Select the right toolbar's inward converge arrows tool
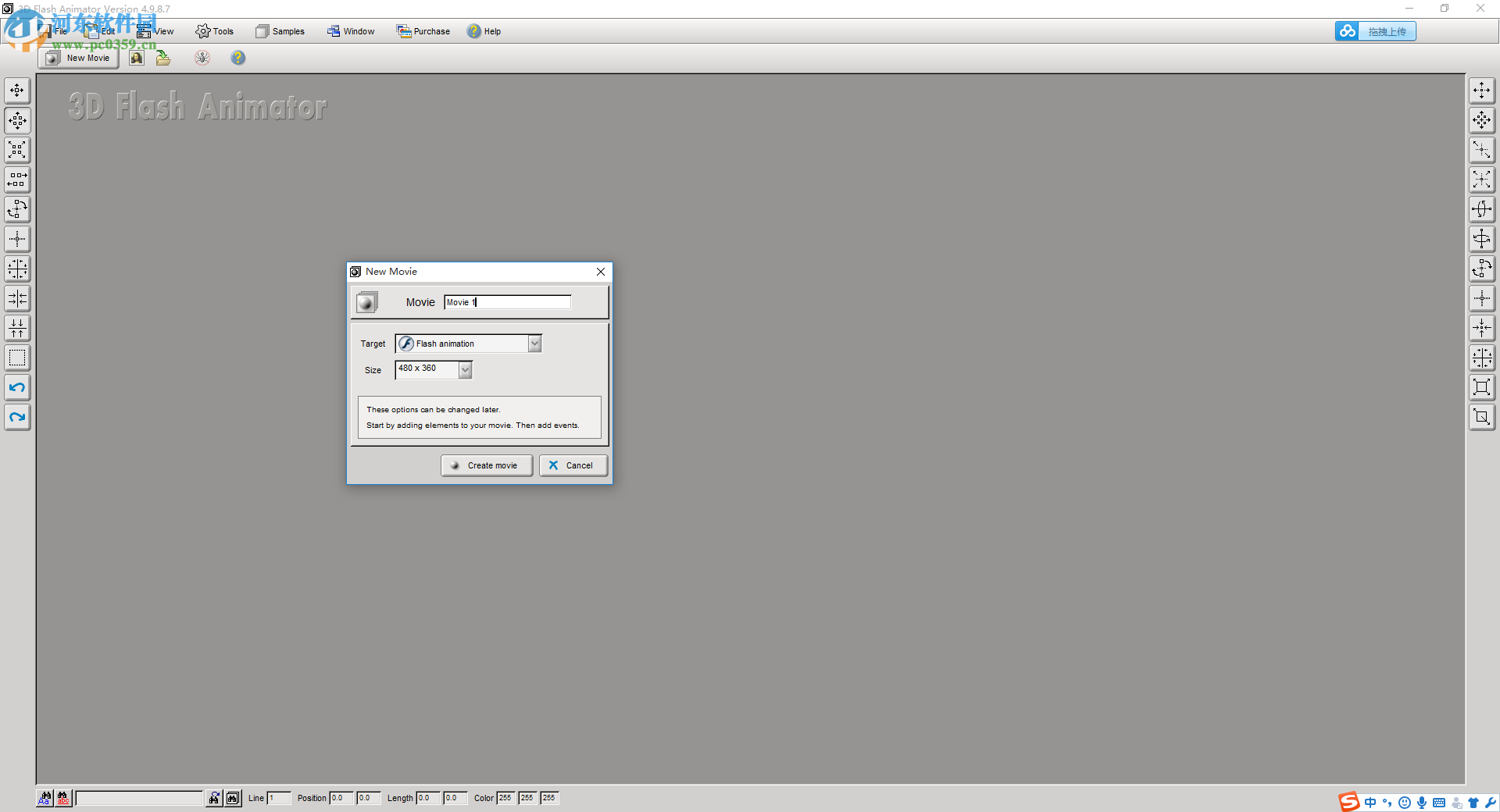The image size is (1500, 812). [x=1482, y=328]
